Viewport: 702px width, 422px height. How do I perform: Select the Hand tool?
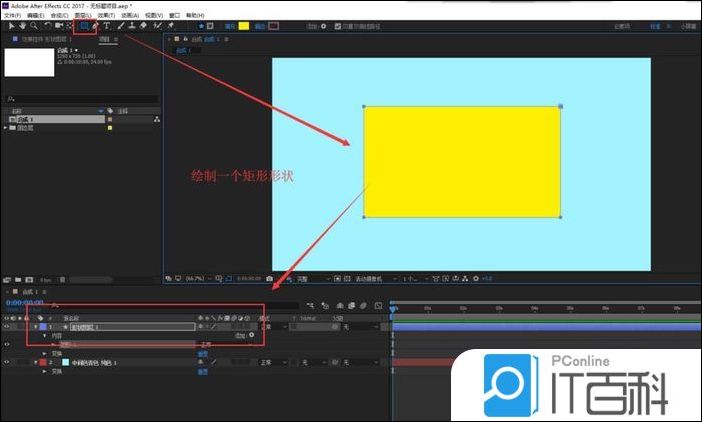[21, 26]
